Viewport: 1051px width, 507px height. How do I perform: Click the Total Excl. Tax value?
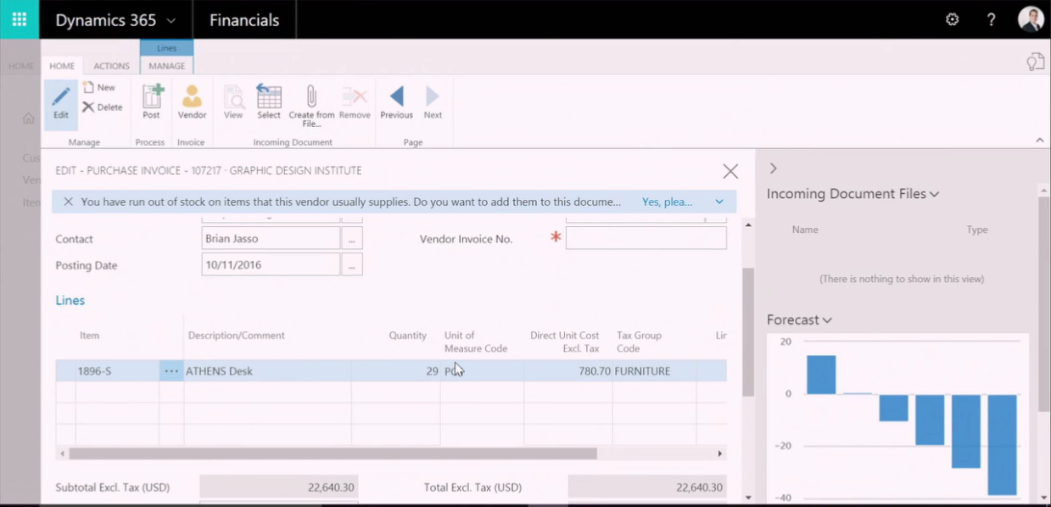647,488
